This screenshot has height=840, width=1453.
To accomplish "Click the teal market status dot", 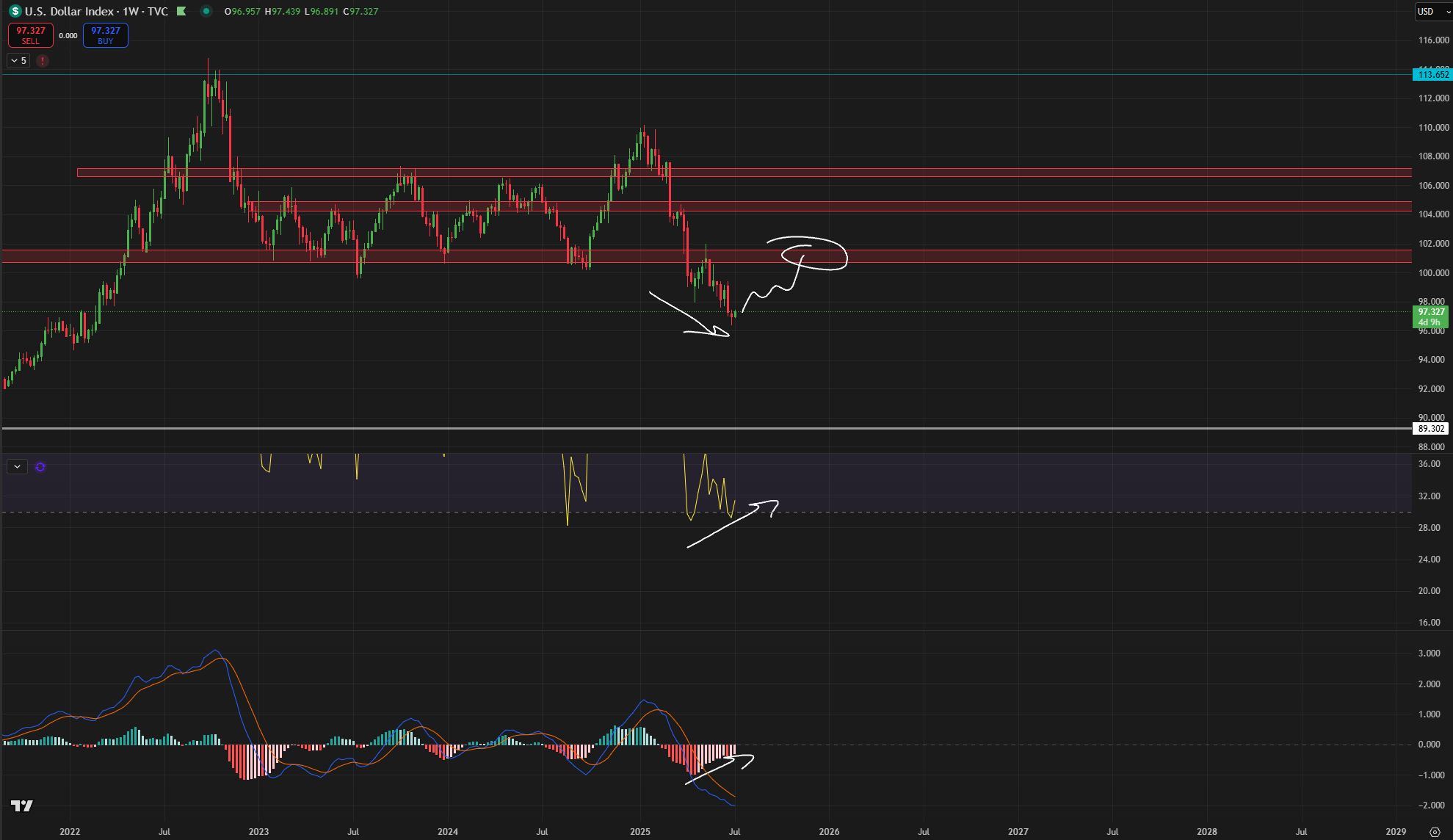I will click(206, 11).
